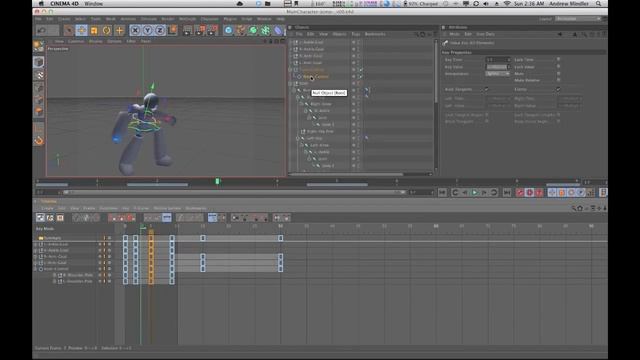Open User Data menu in Attributes manager

coord(485,34)
